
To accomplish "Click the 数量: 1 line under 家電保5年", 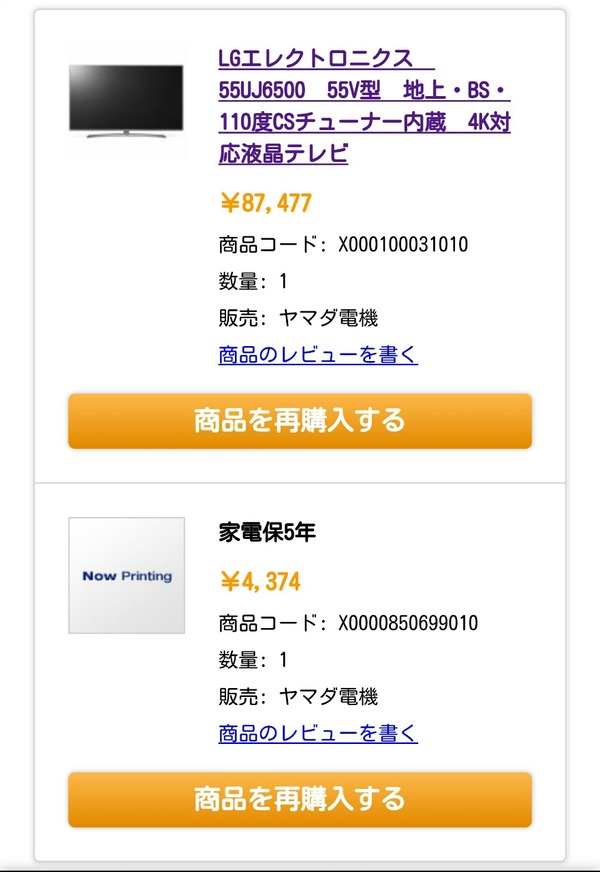I will [x=253, y=660].
